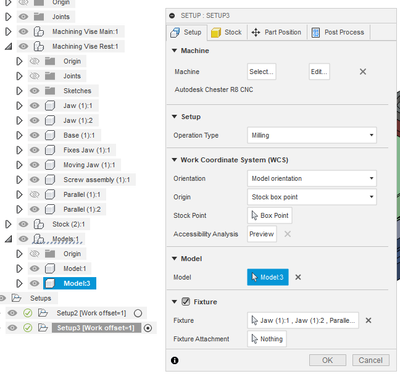Click the Jaw (1):1 body icon

coord(50,106)
